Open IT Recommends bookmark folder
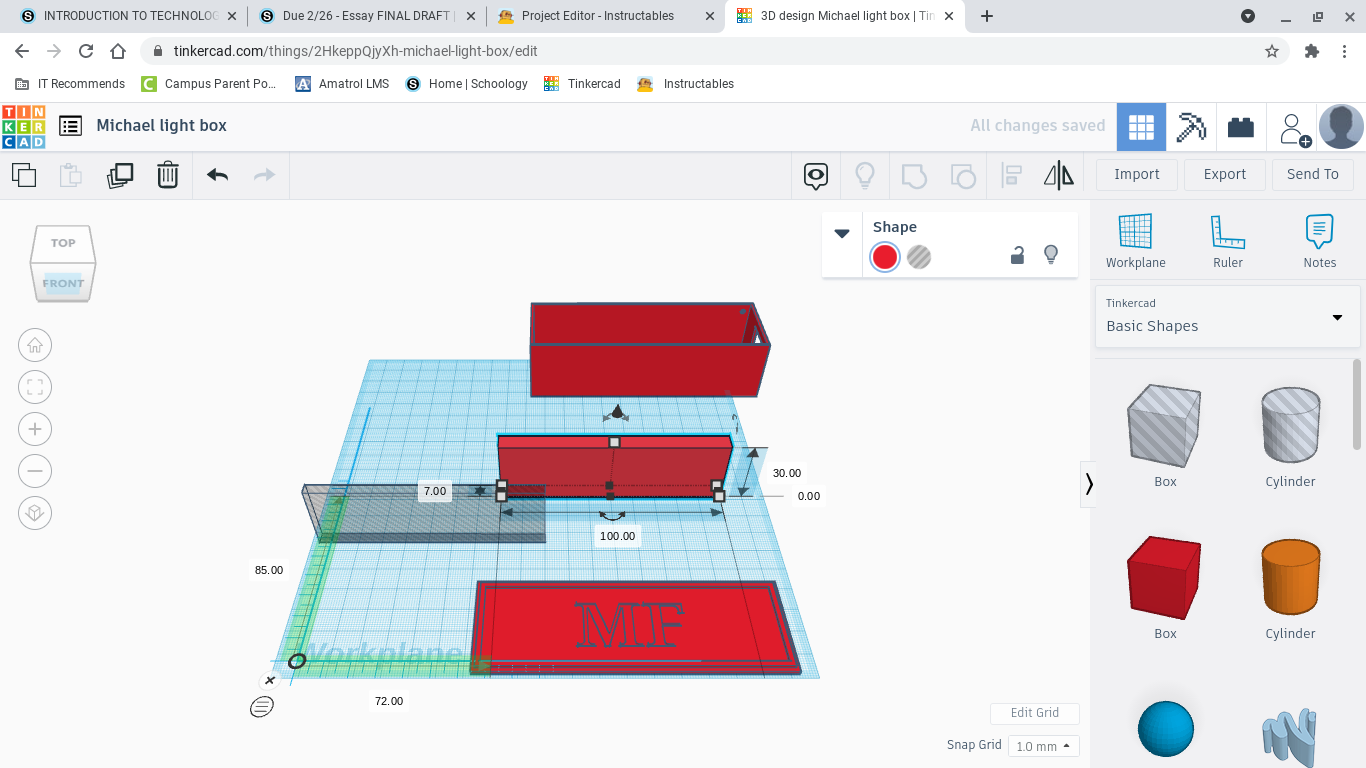Viewport: 1366px width, 768px height. [x=70, y=84]
